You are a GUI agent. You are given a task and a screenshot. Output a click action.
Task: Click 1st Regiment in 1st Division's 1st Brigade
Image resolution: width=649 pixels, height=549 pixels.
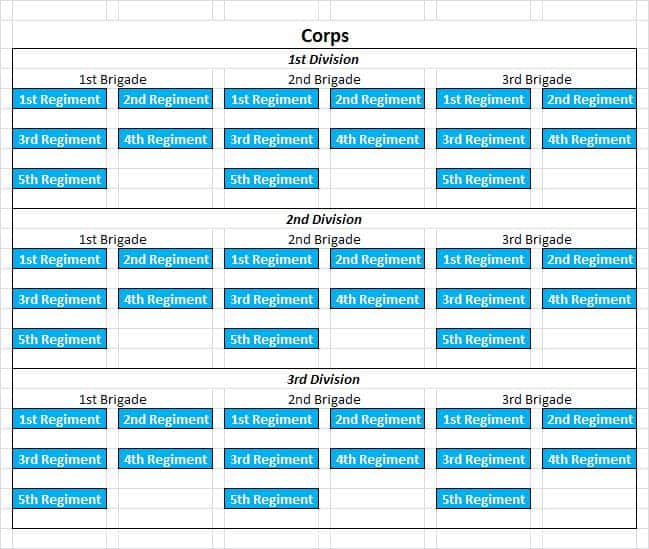[60, 99]
